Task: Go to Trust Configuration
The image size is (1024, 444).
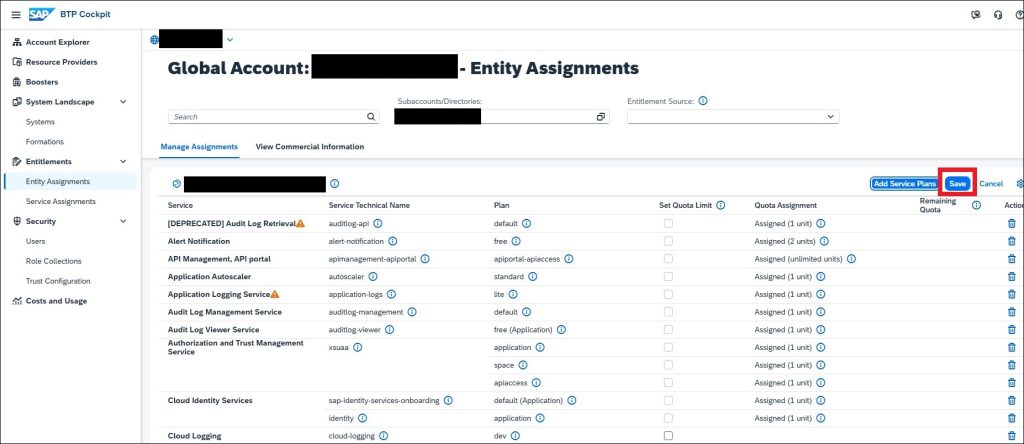Action: [58, 281]
